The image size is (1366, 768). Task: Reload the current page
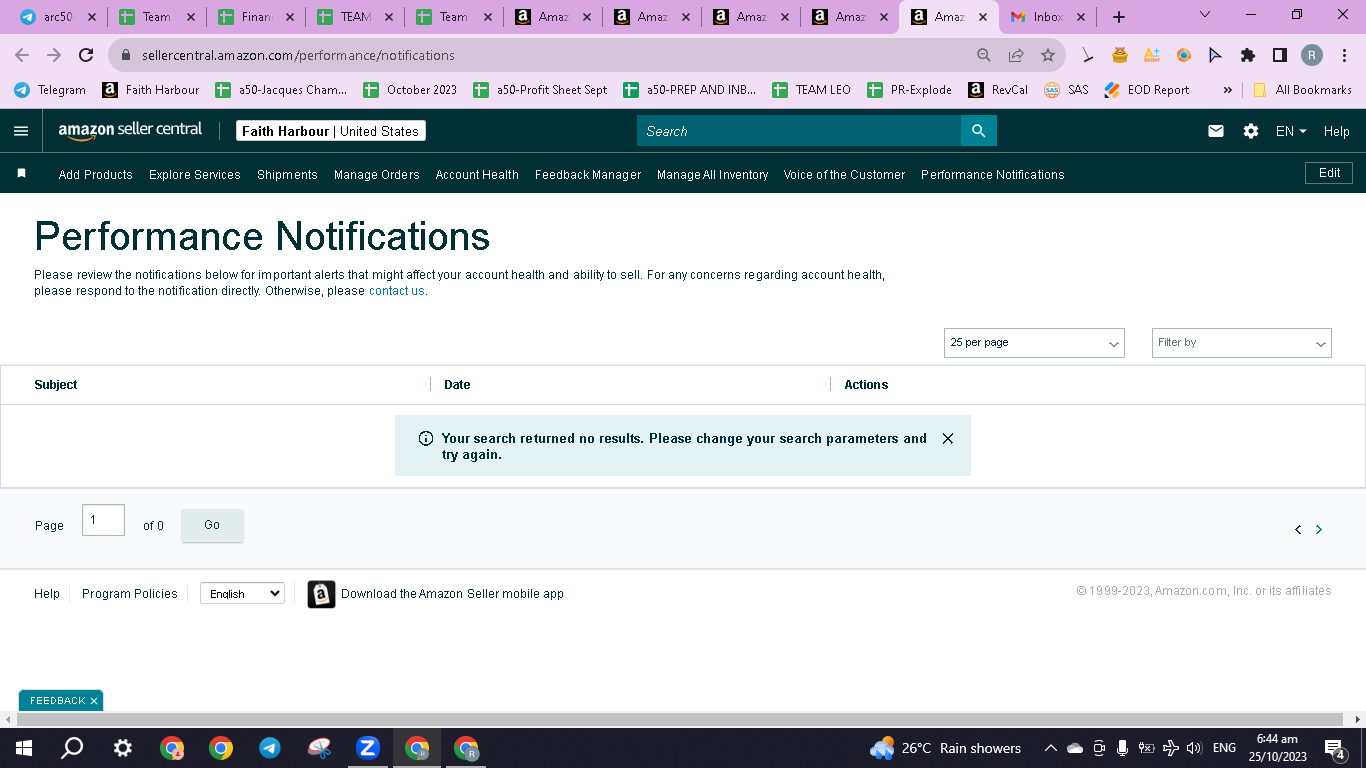tap(86, 56)
